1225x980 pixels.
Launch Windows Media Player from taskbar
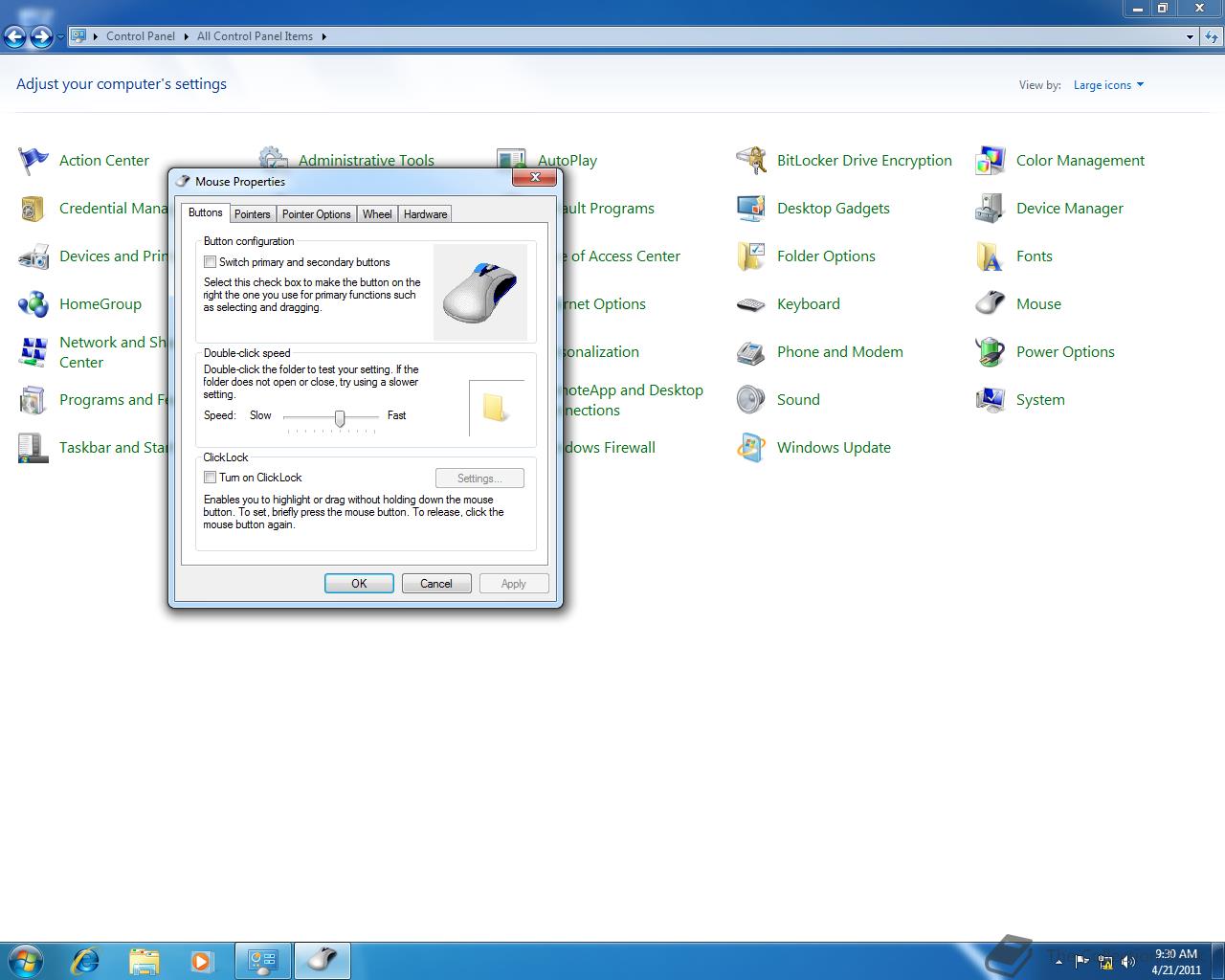pyautogui.click(x=202, y=961)
